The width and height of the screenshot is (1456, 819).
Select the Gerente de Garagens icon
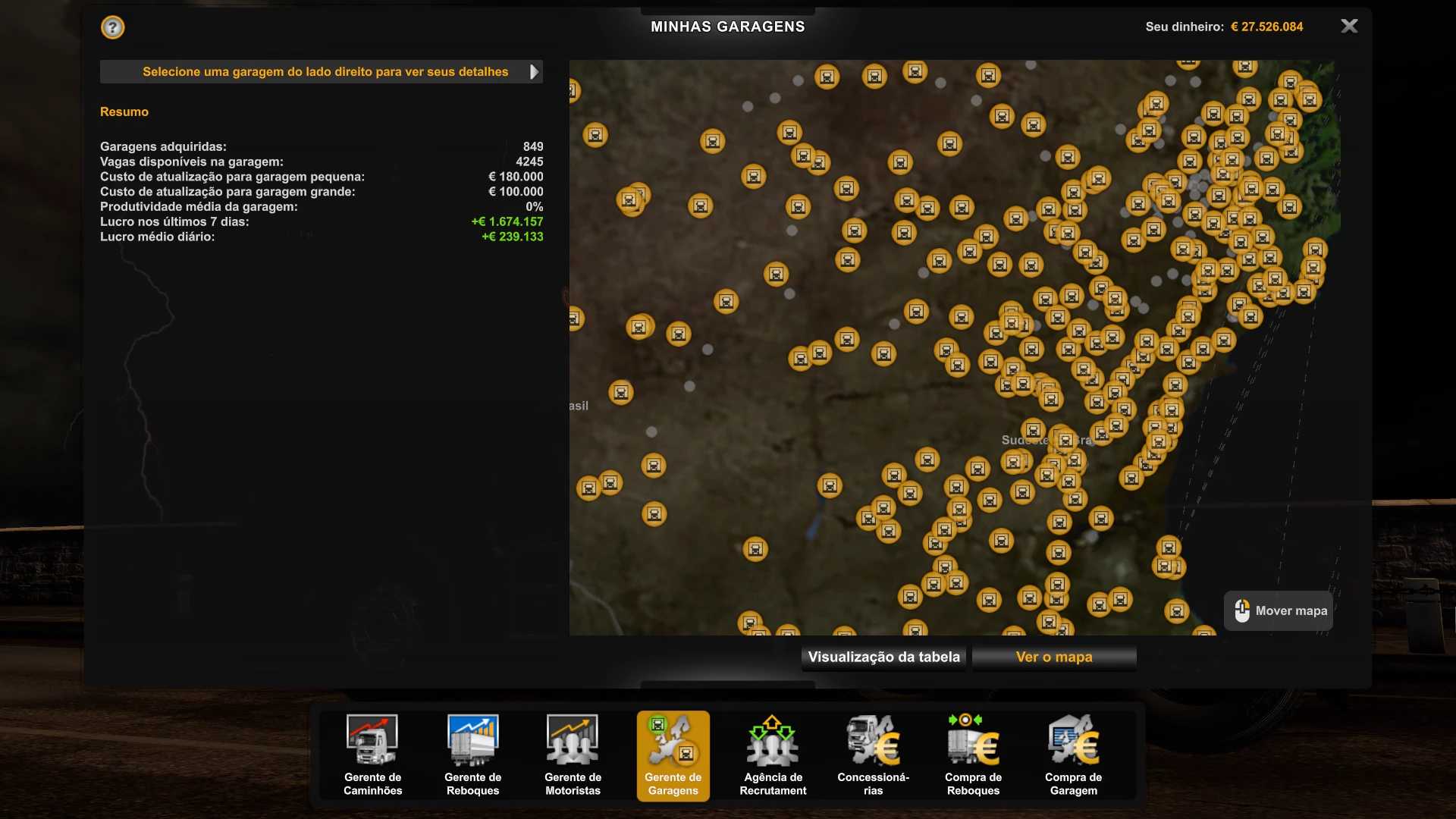click(x=673, y=755)
